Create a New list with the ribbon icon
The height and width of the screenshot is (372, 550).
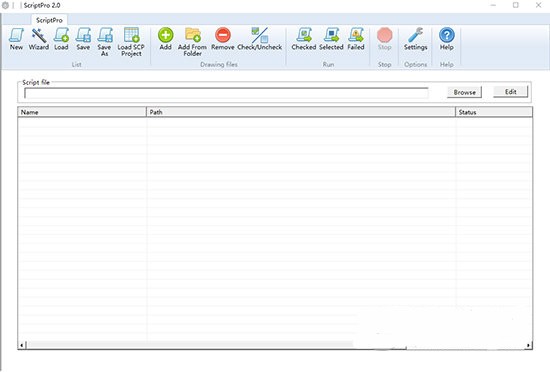point(16,39)
